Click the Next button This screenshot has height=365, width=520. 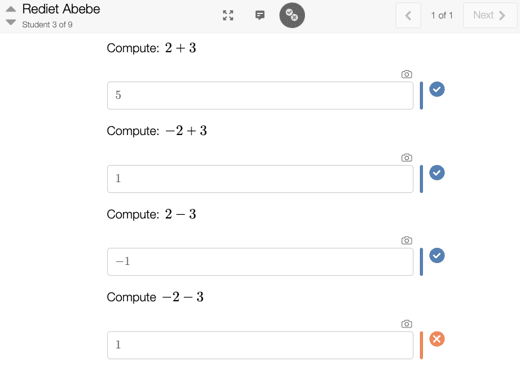[489, 15]
